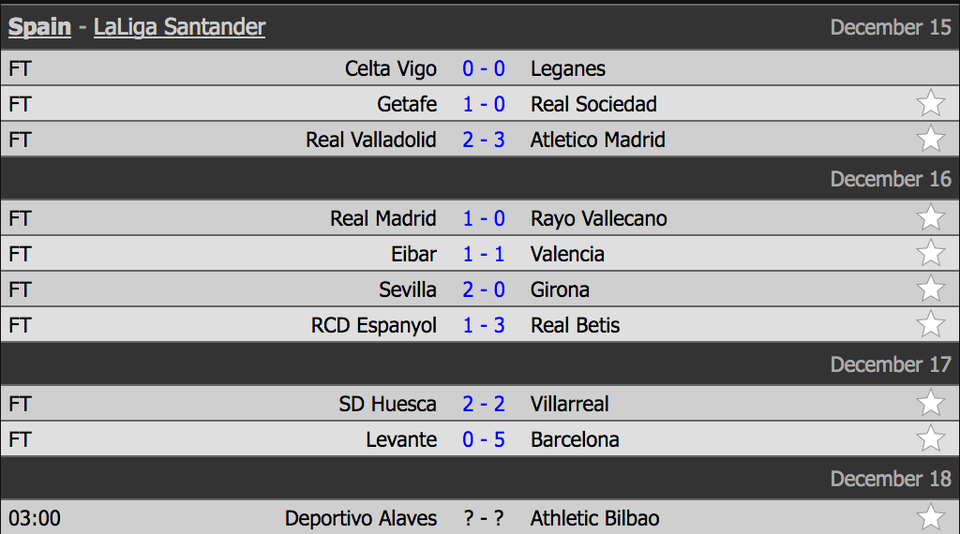The width and height of the screenshot is (960, 534).
Task: Favorite the Real Valladolid vs Atletico Madrid match
Action: click(930, 138)
